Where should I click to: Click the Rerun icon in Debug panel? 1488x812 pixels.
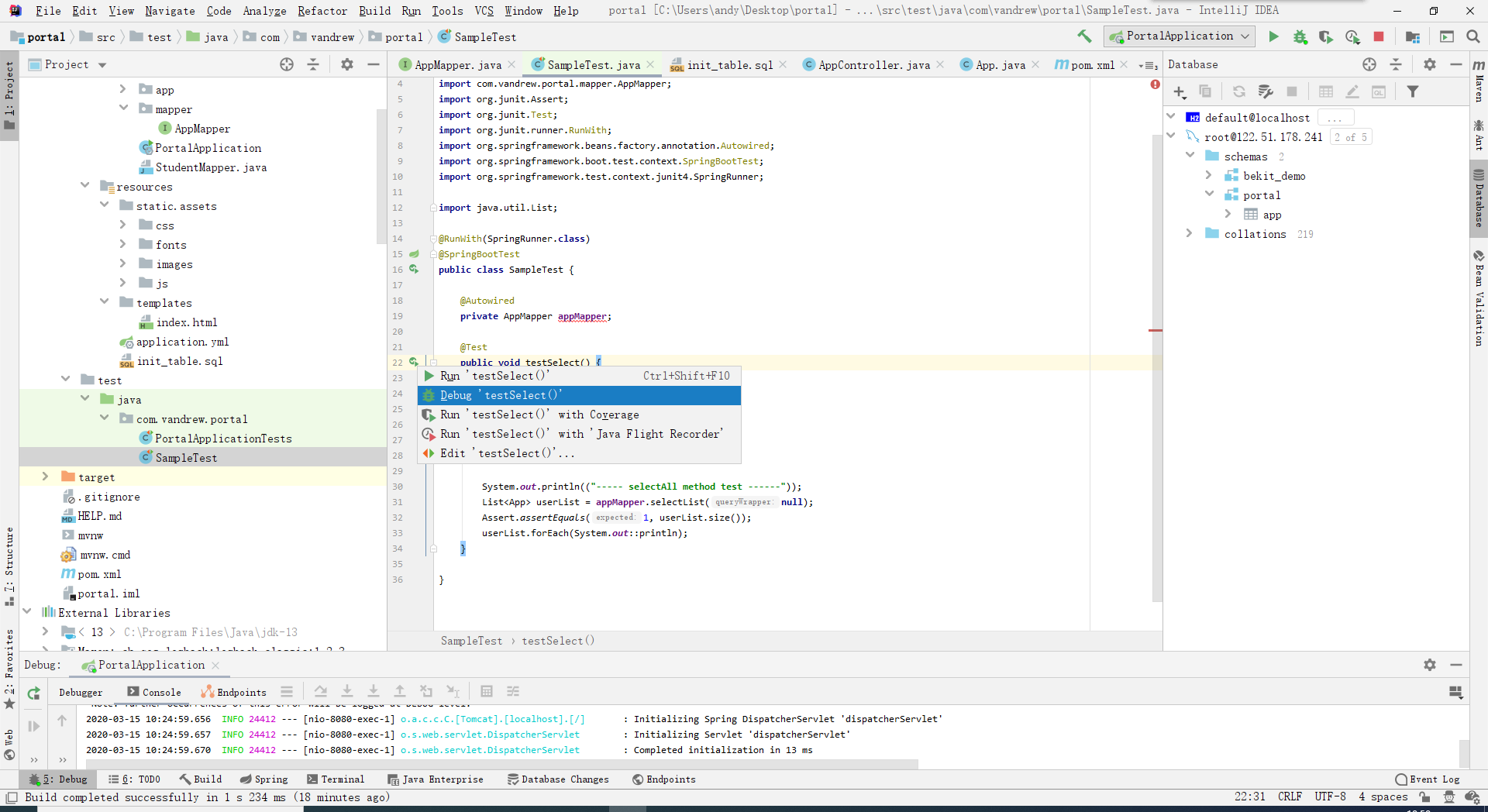coord(33,693)
